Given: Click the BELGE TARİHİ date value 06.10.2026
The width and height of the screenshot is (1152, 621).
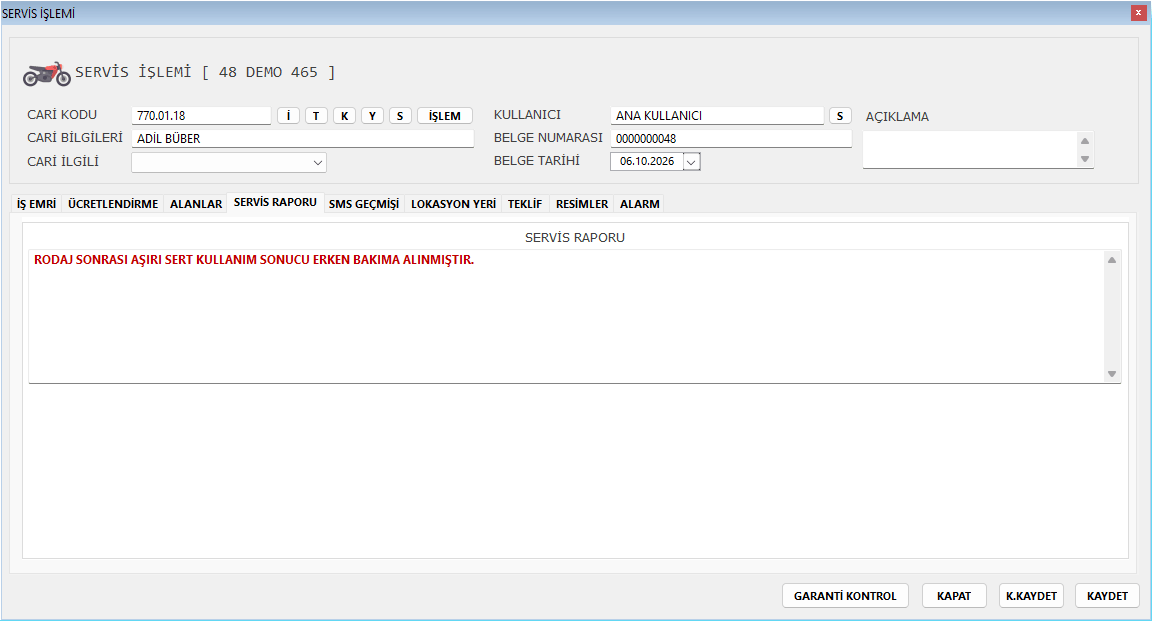Looking at the screenshot, I should (647, 162).
